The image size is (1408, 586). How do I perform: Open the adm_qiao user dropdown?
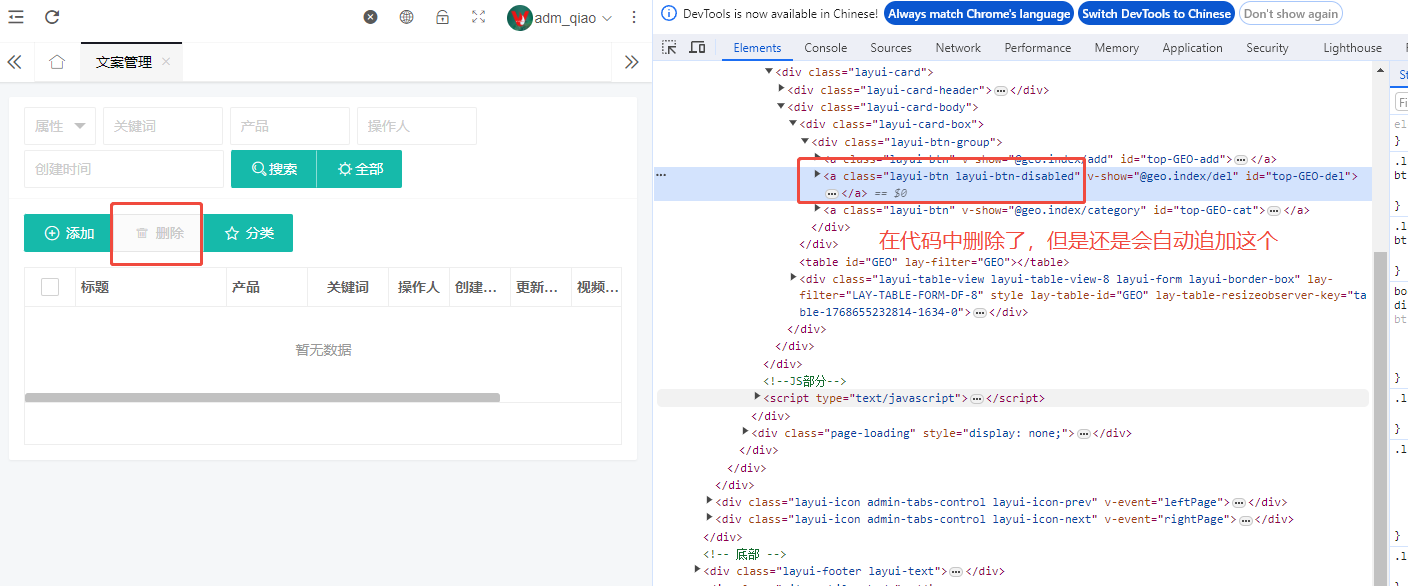click(x=560, y=17)
